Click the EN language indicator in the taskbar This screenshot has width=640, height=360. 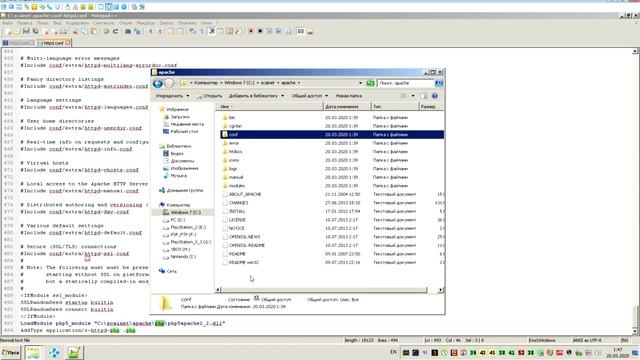tap(393, 352)
